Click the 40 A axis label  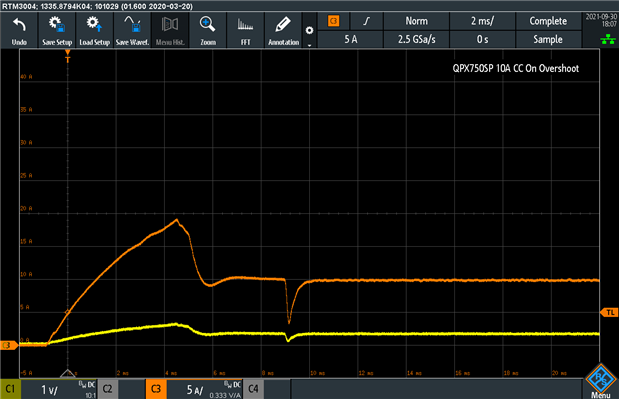click(26, 77)
